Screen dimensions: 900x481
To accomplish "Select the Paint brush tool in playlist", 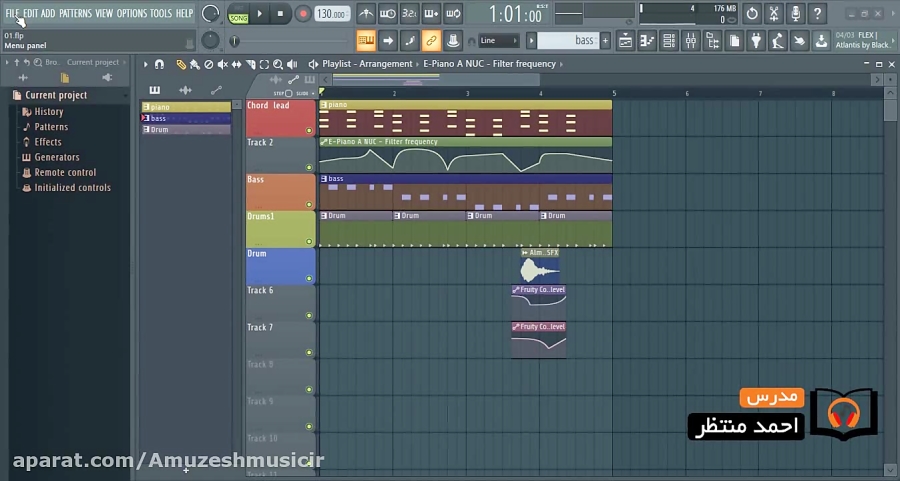I will pos(195,65).
